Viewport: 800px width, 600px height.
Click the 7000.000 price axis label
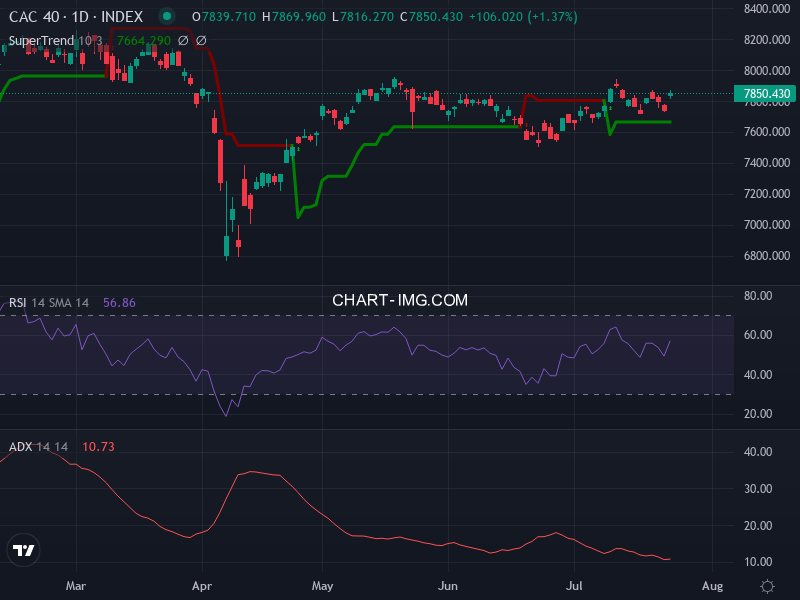(767, 224)
